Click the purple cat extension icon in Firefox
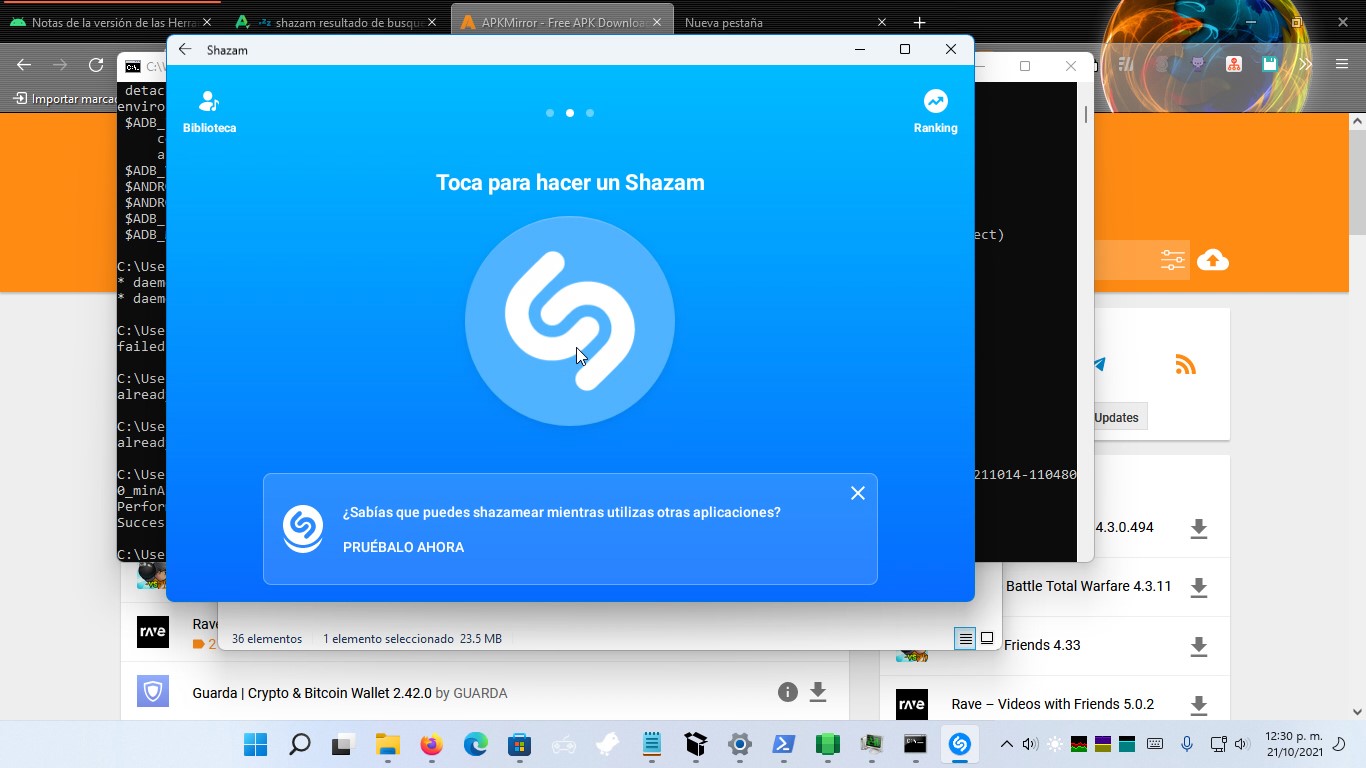Screen dimensions: 1366x768 [1198, 64]
